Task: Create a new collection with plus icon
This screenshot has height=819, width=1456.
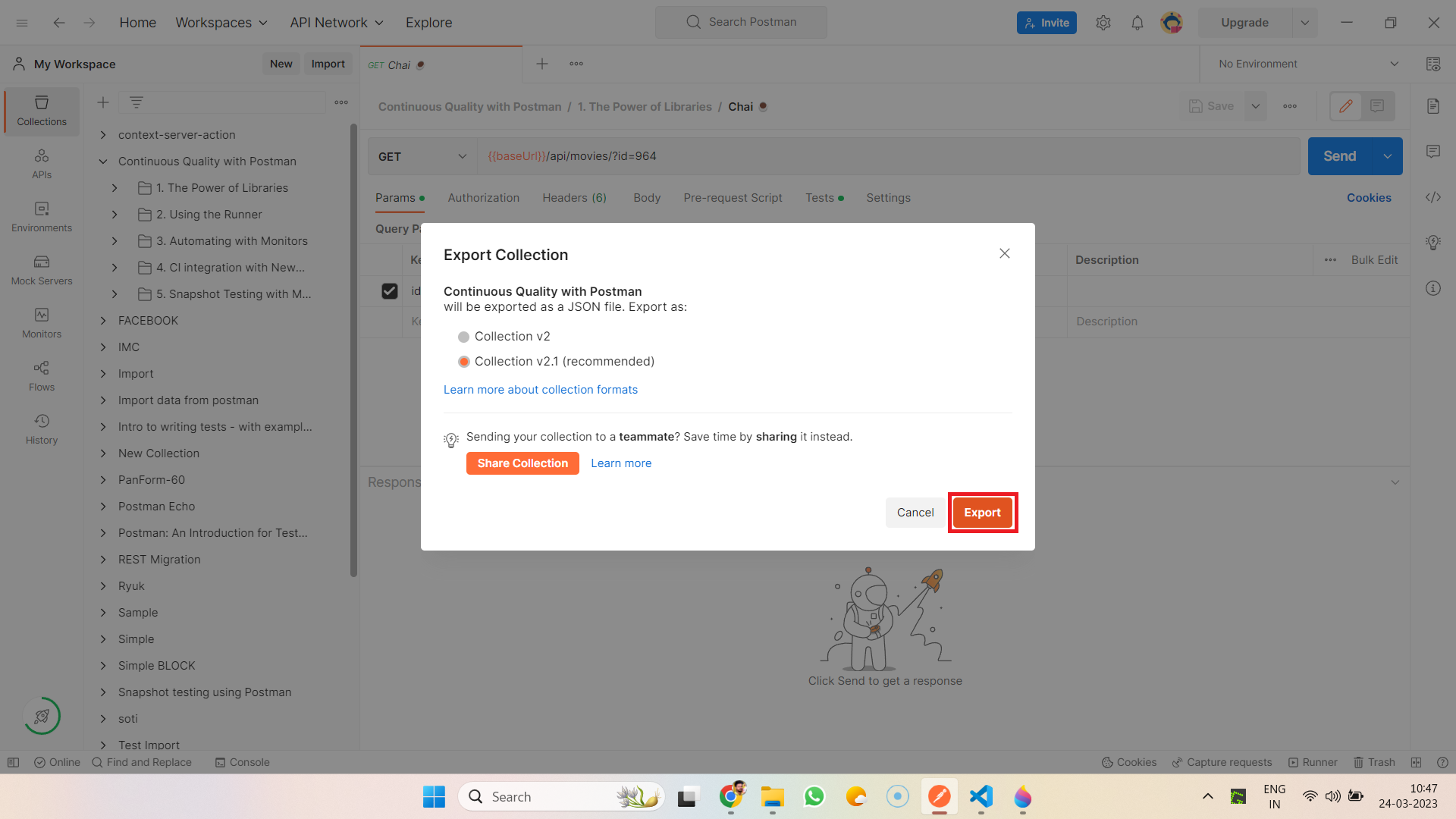Action: pyautogui.click(x=103, y=102)
